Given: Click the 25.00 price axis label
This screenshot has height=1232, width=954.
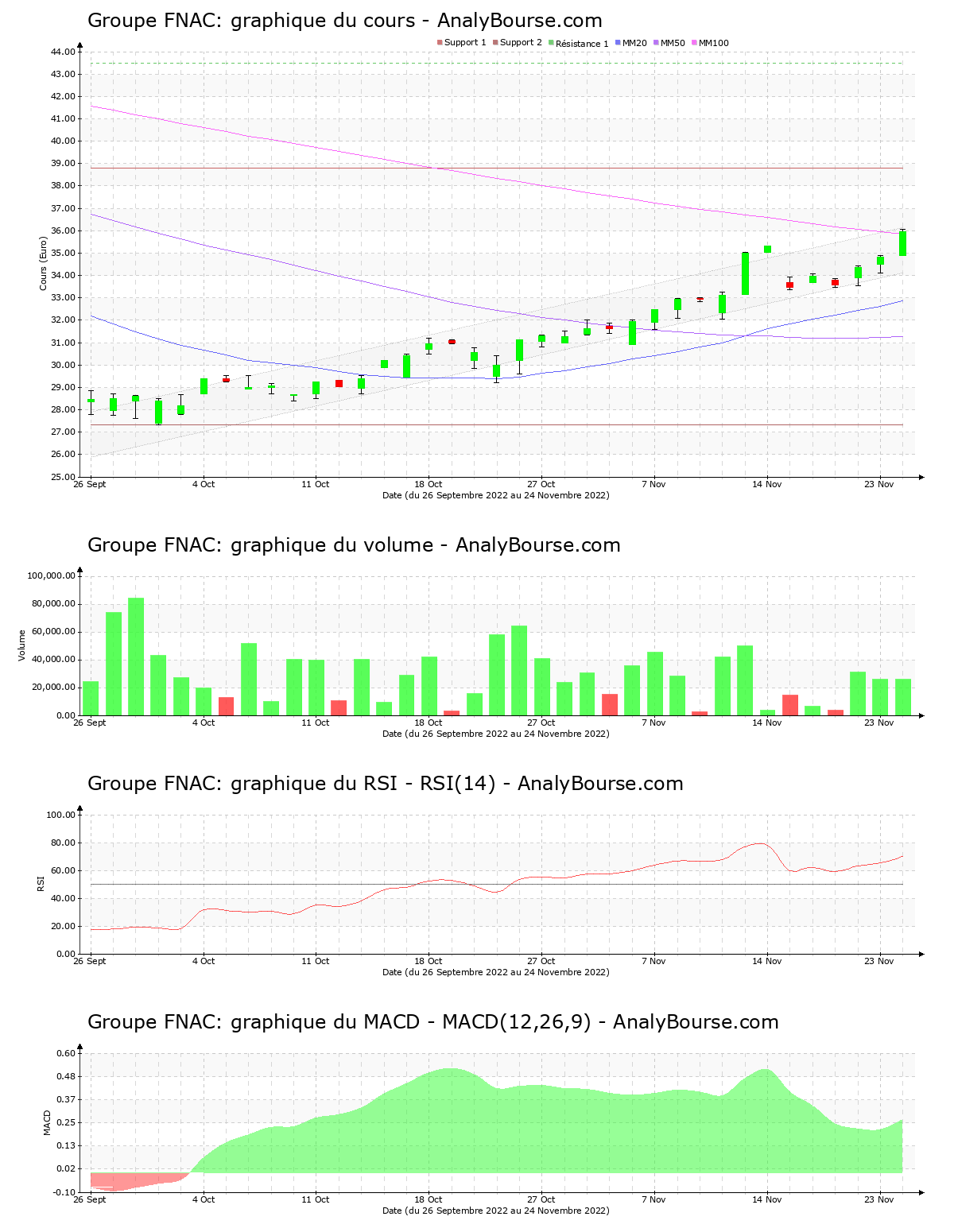Looking at the screenshot, I should (x=63, y=477).
